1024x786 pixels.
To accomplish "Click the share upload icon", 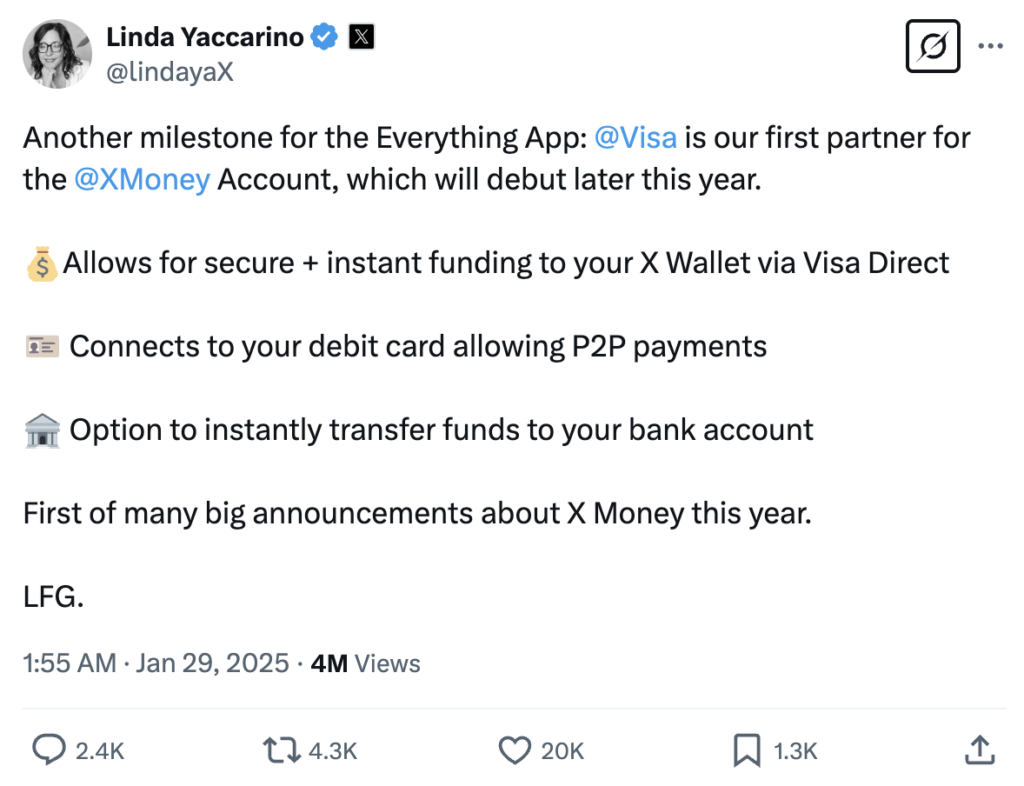I will [x=980, y=750].
